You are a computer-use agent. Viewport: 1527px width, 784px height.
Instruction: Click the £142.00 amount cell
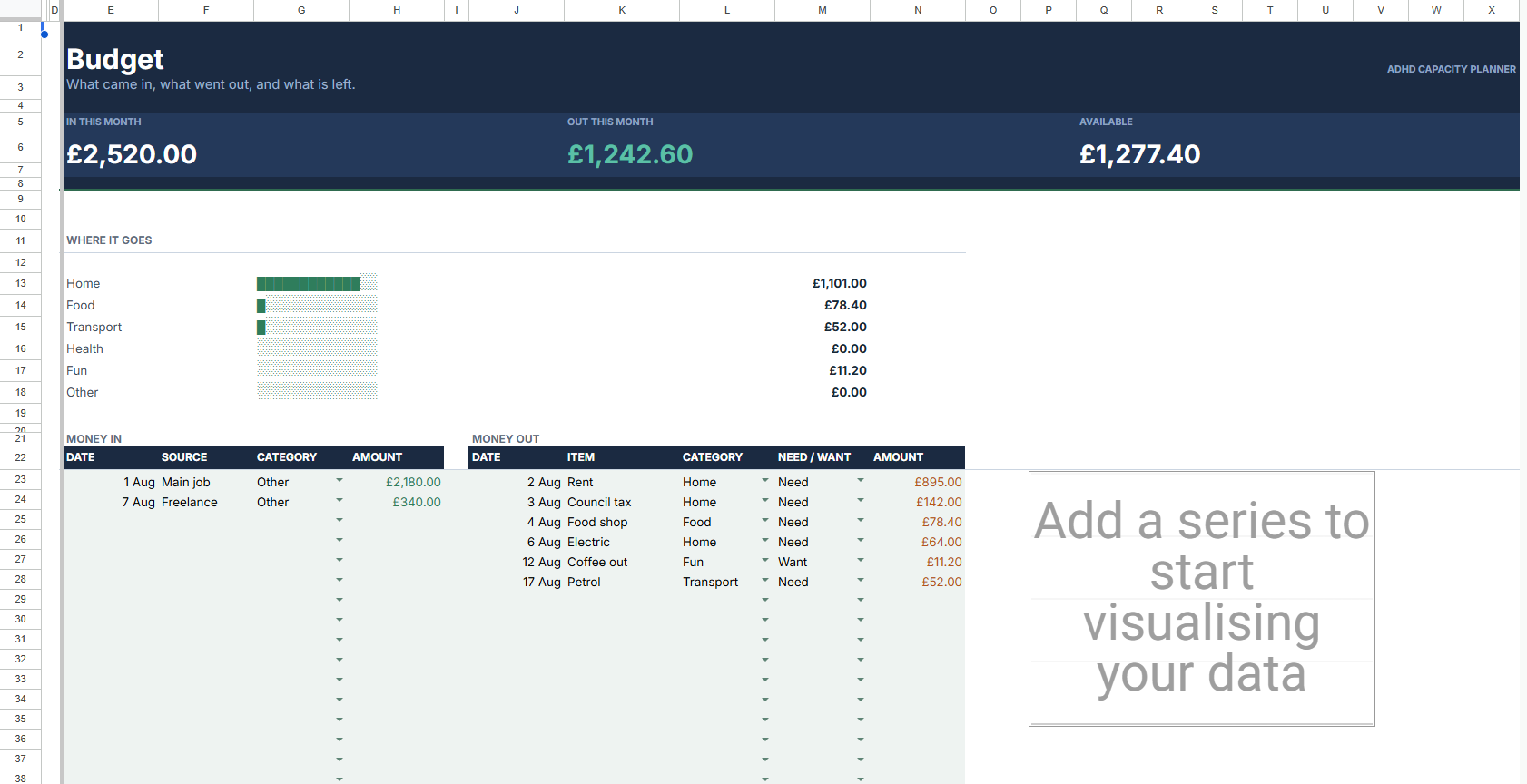918,502
